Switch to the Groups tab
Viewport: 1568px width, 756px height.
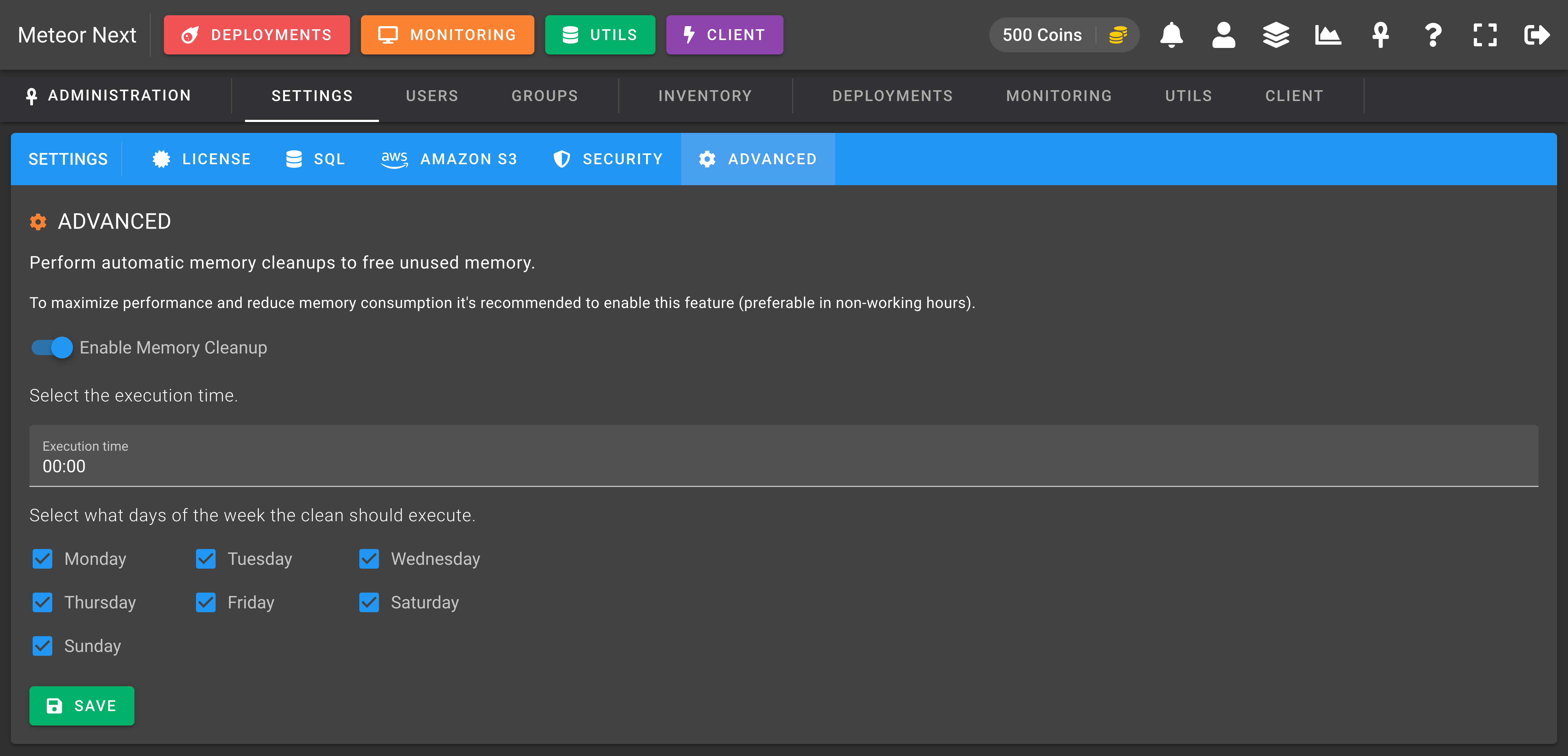tap(545, 96)
